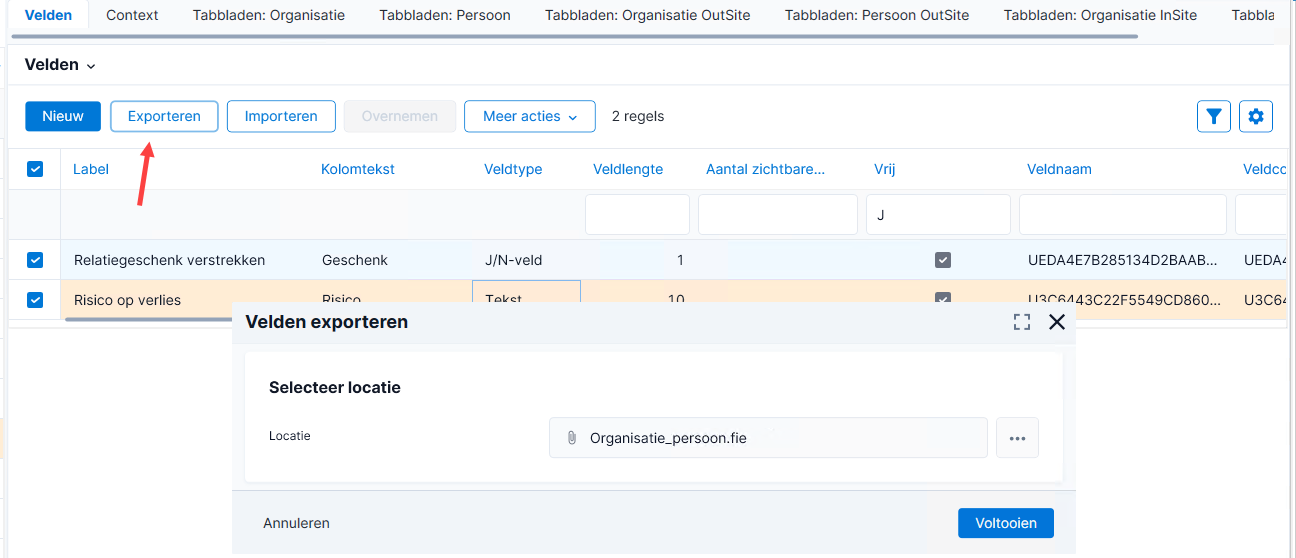
Task: Expand the Velden view dropdown chevron
Action: coord(91,66)
